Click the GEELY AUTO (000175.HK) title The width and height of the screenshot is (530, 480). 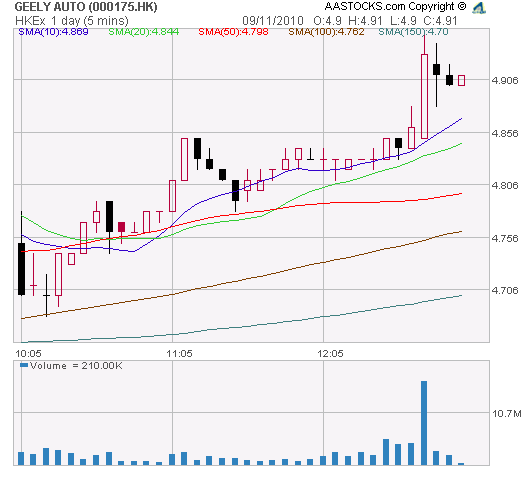(x=86, y=7)
